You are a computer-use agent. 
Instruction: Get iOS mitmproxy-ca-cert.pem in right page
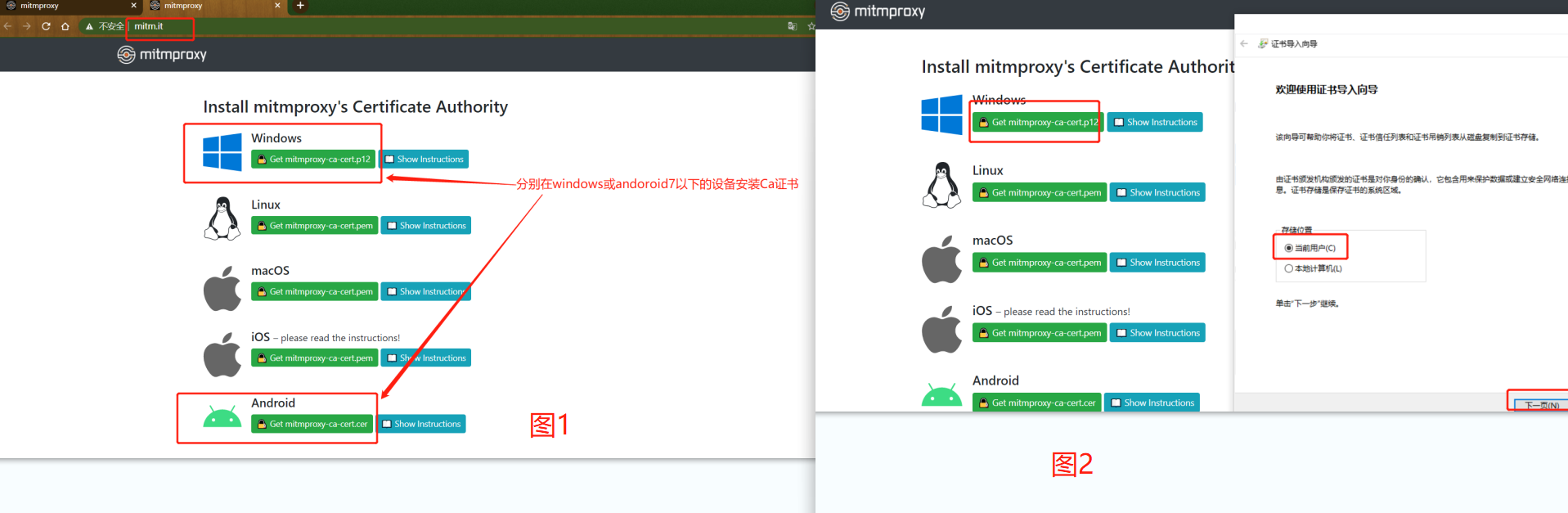(1040, 333)
